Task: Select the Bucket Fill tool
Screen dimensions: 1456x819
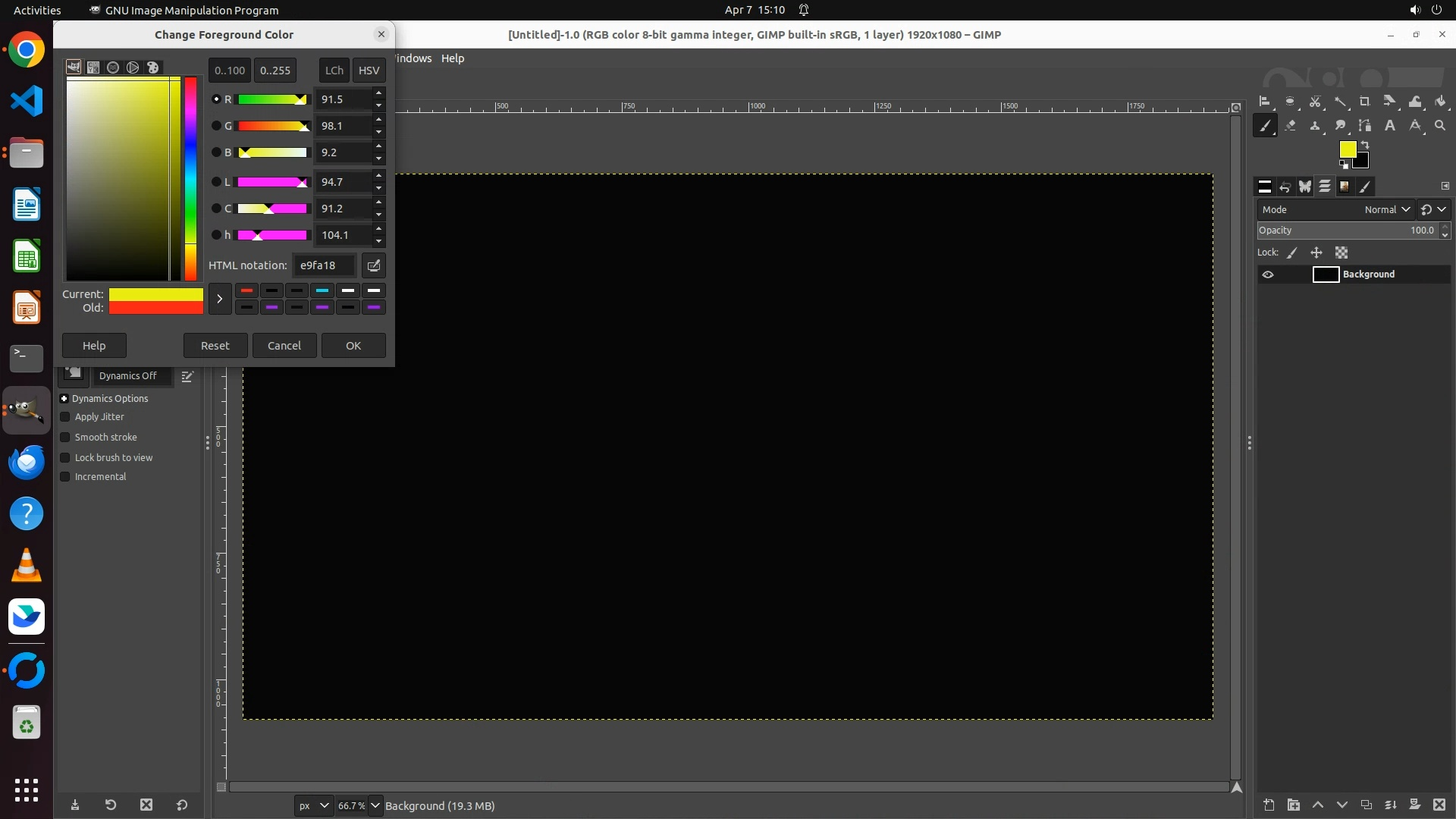Action: [x=1440, y=102]
